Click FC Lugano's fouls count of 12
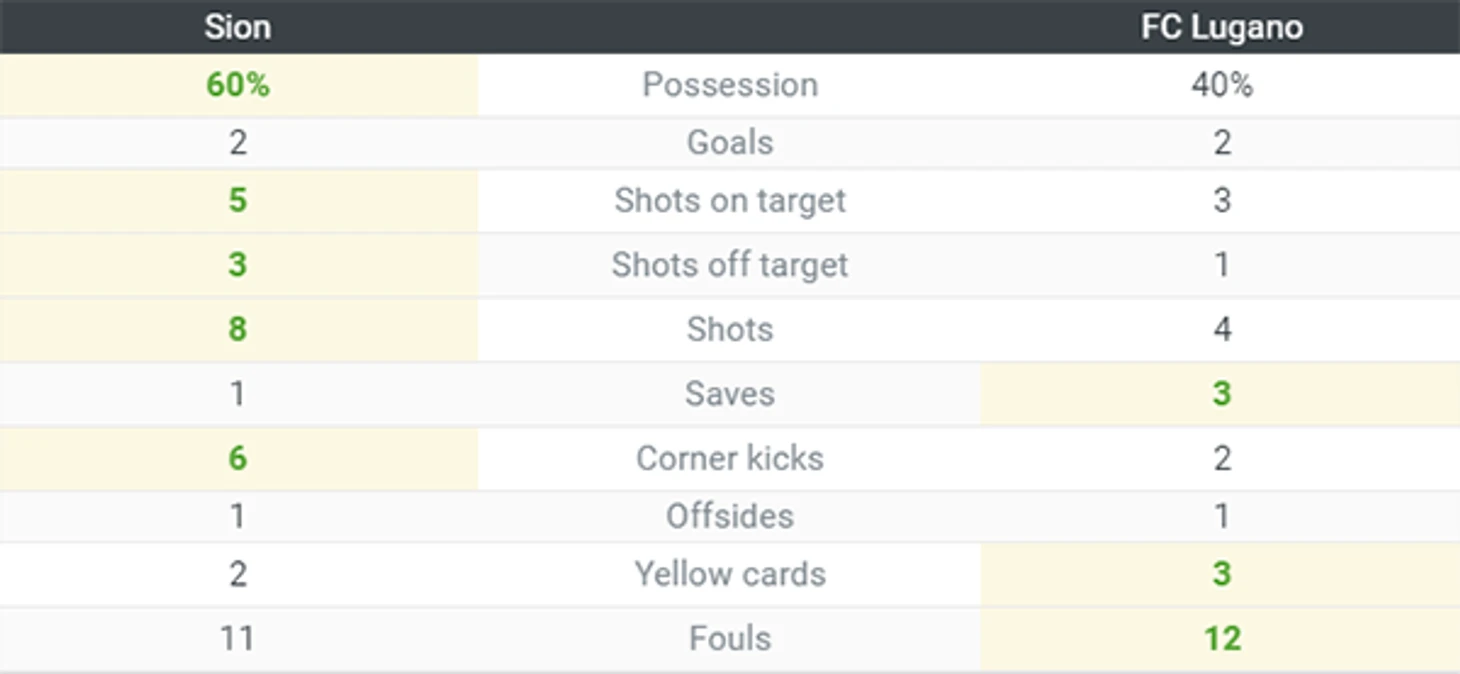The image size is (1460, 674). 1221,638
